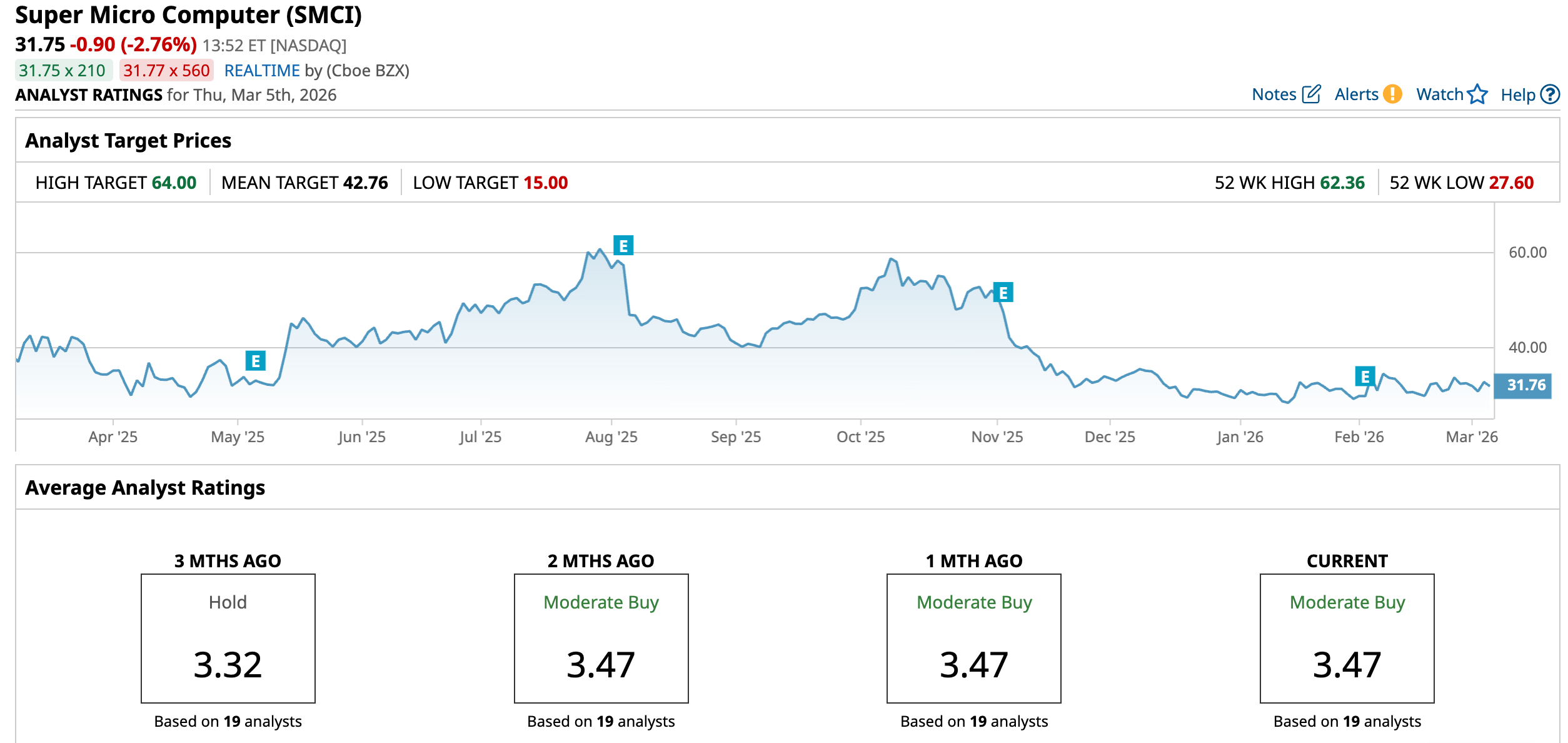The height and width of the screenshot is (743, 1568).
Task: Click the Aug '25 earnings E marker
Action: click(623, 246)
